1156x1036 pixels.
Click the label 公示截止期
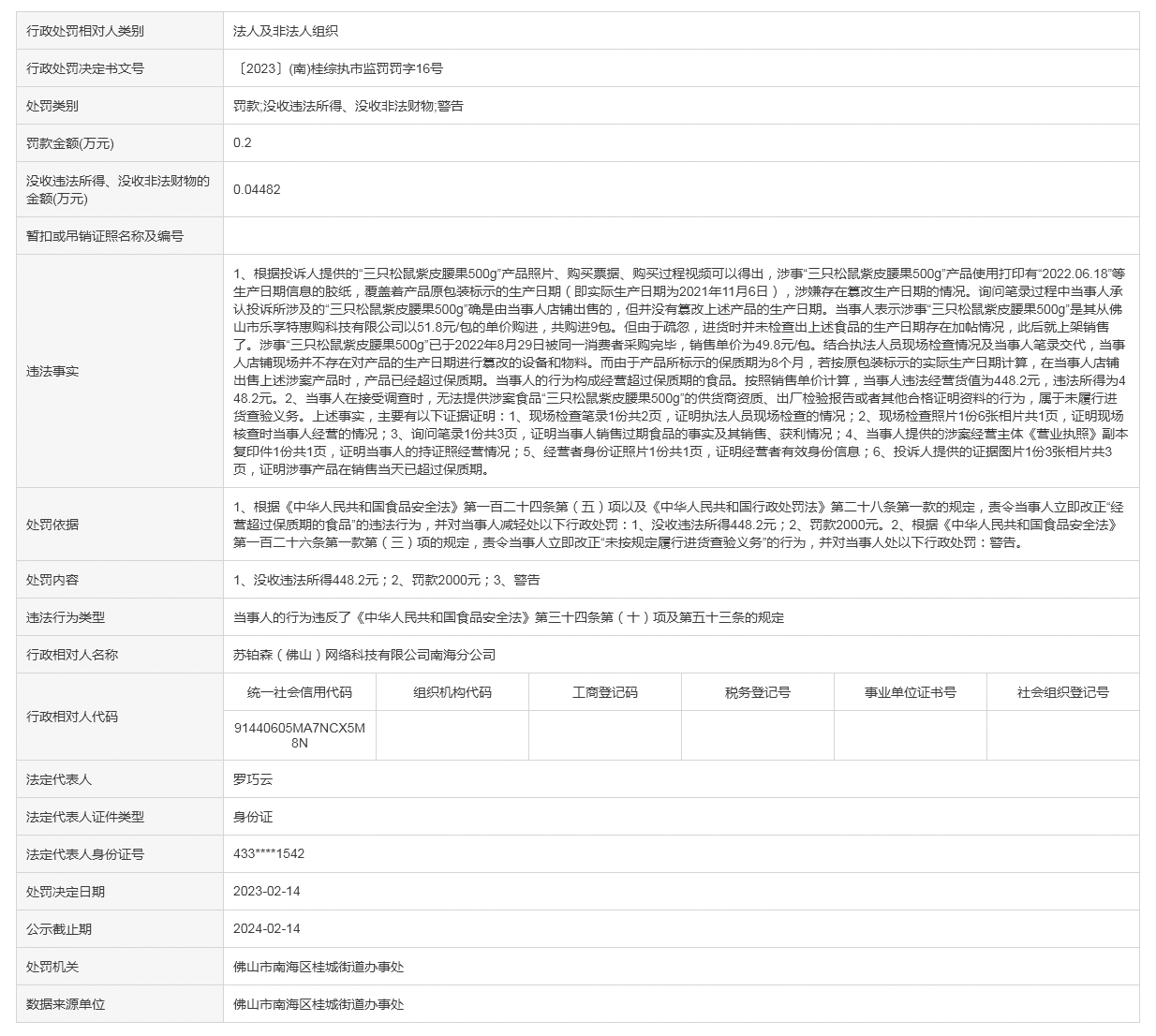point(59,929)
